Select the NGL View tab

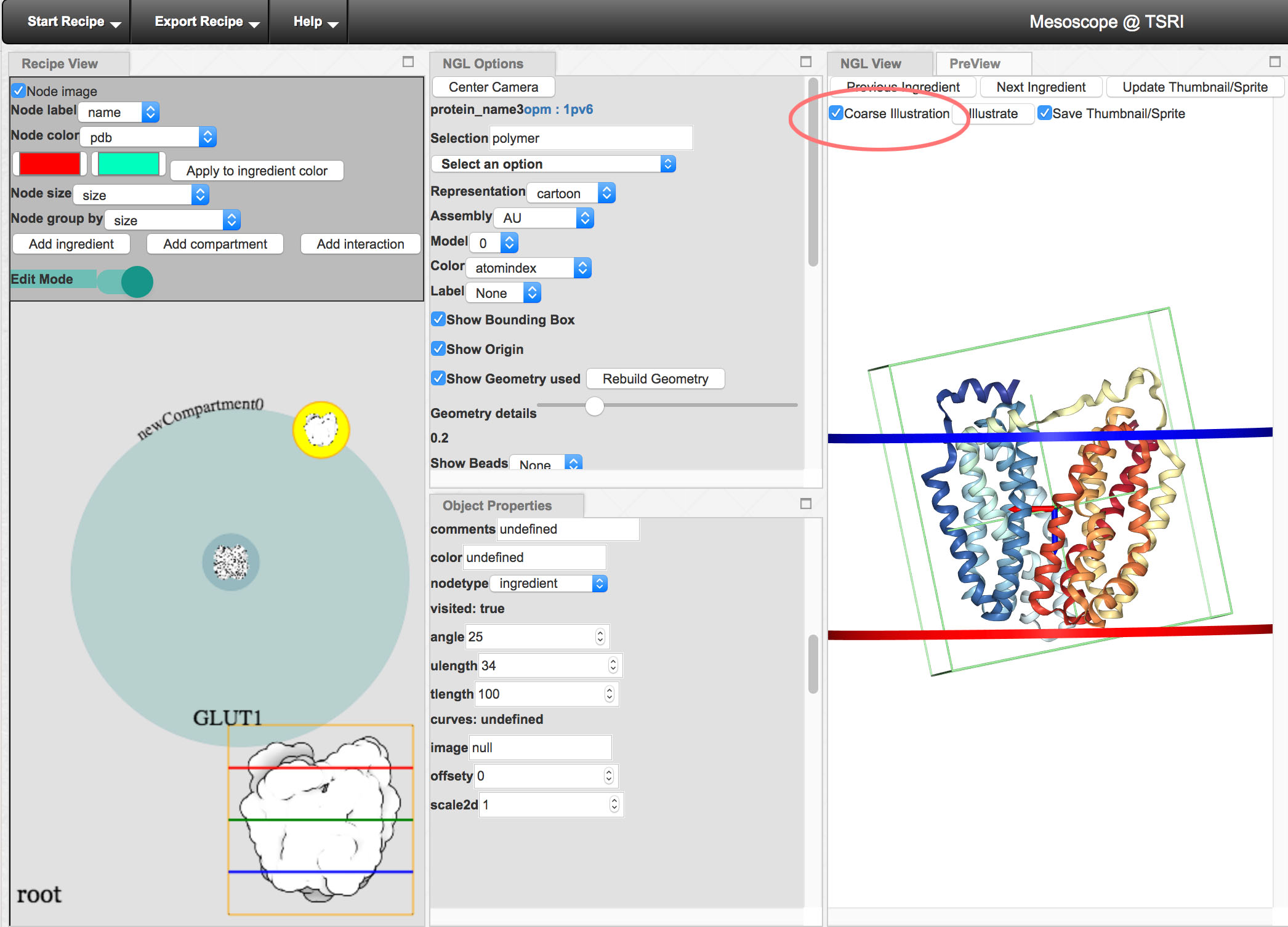point(880,64)
